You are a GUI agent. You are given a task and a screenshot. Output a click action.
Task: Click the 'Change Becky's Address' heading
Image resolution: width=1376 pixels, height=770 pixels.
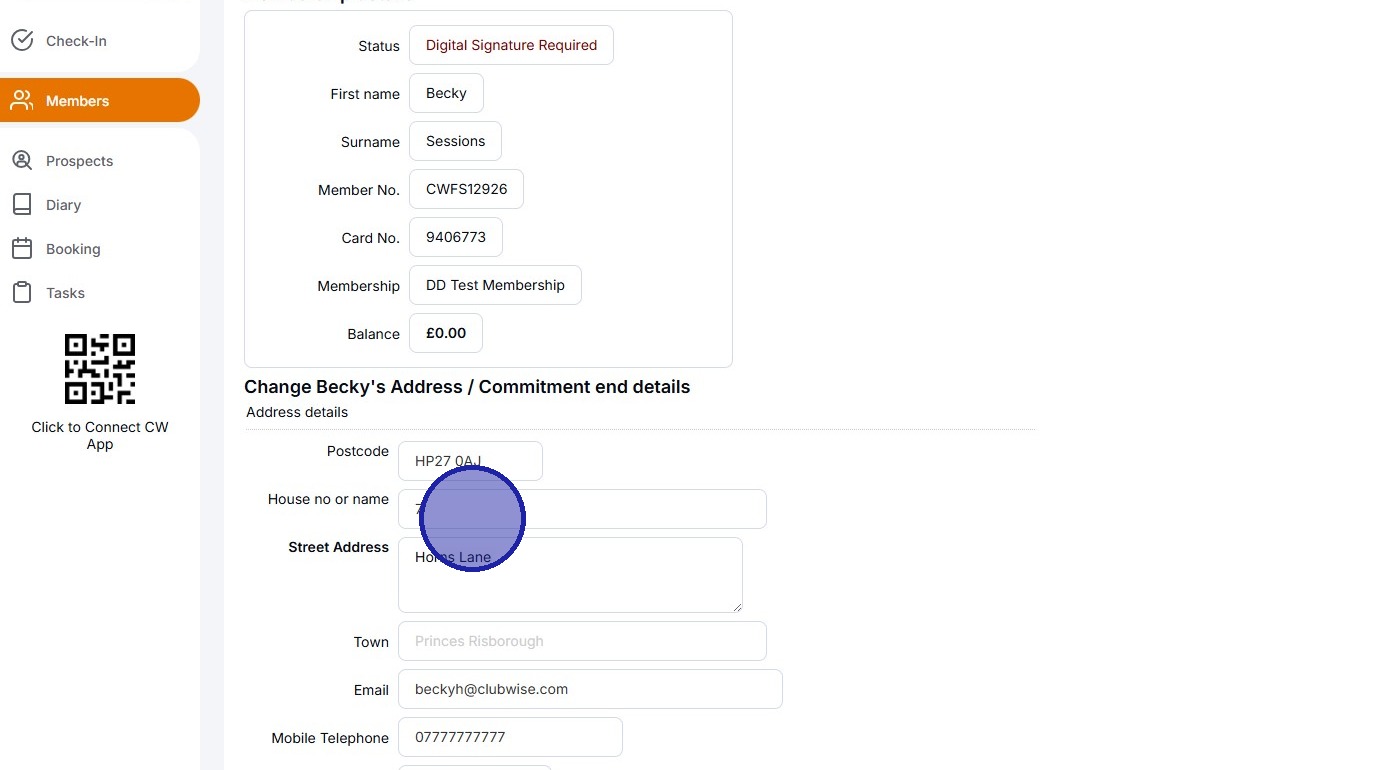(467, 387)
